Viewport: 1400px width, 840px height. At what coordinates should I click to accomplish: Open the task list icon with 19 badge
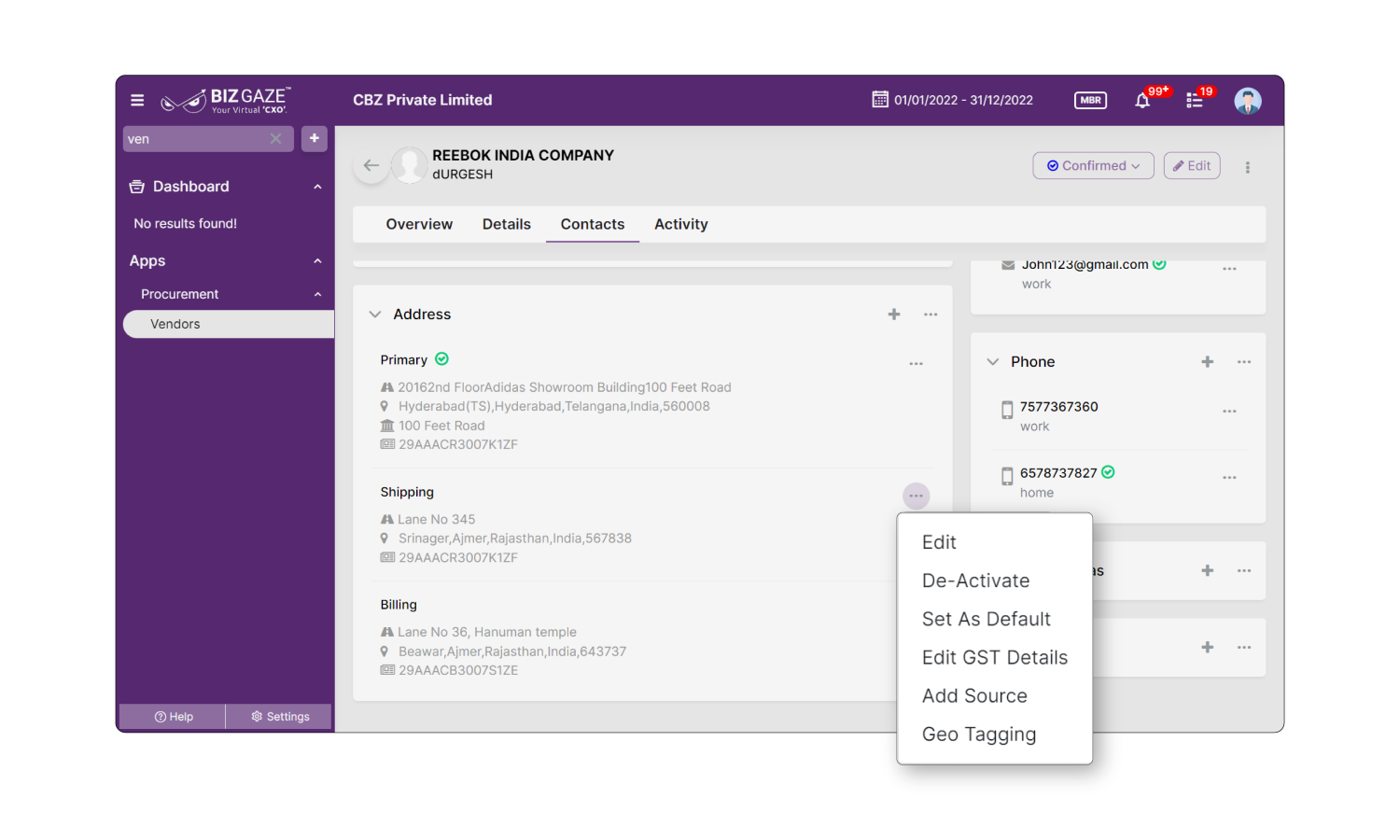(x=1195, y=100)
